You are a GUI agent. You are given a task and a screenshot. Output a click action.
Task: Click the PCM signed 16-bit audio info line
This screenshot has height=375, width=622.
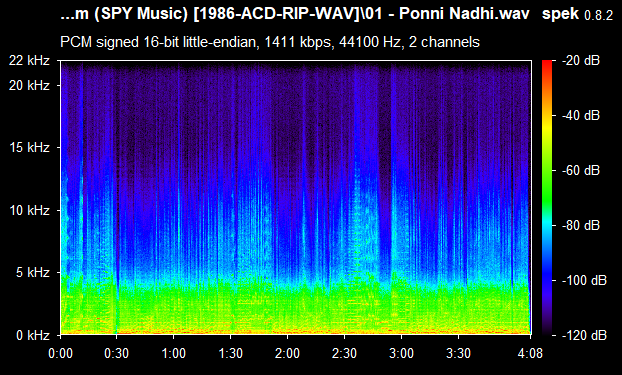pyautogui.click(x=270, y=42)
